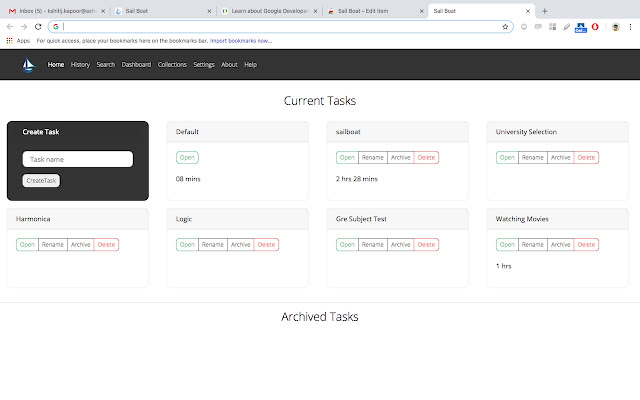Switch to Sail Boat - Edit Item tab

pos(376,11)
